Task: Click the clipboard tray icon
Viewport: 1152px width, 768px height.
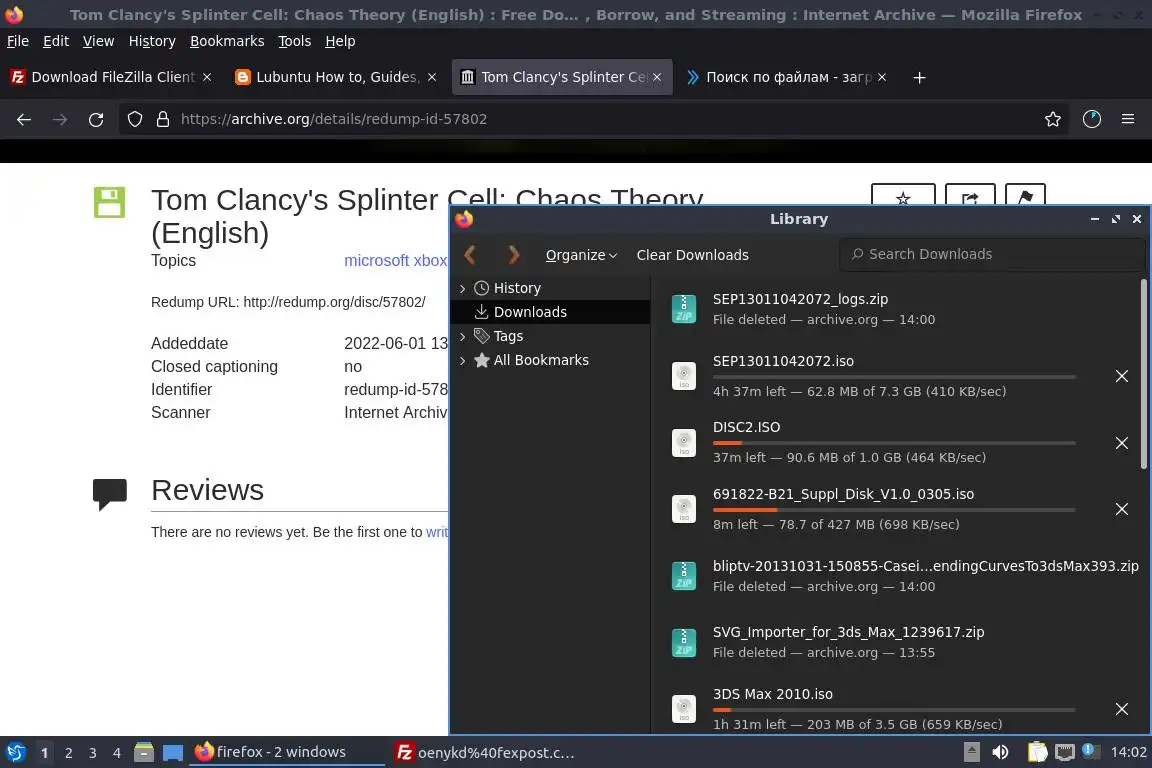Action: [1037, 753]
